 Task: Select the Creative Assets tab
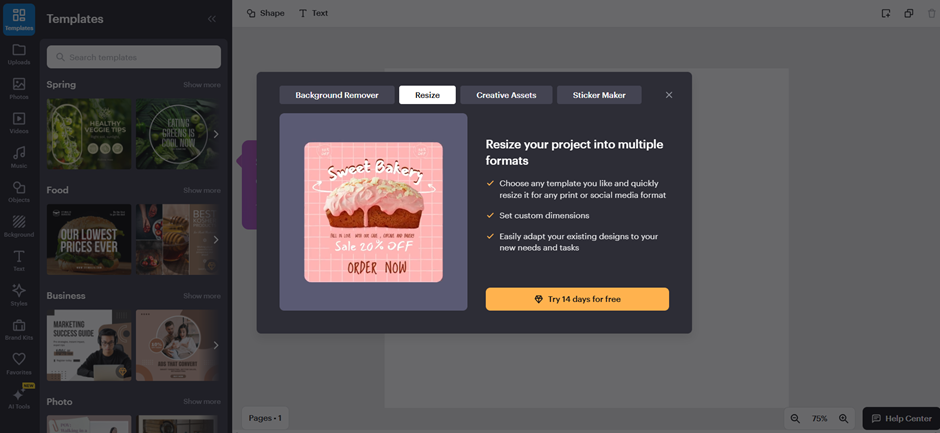click(506, 95)
